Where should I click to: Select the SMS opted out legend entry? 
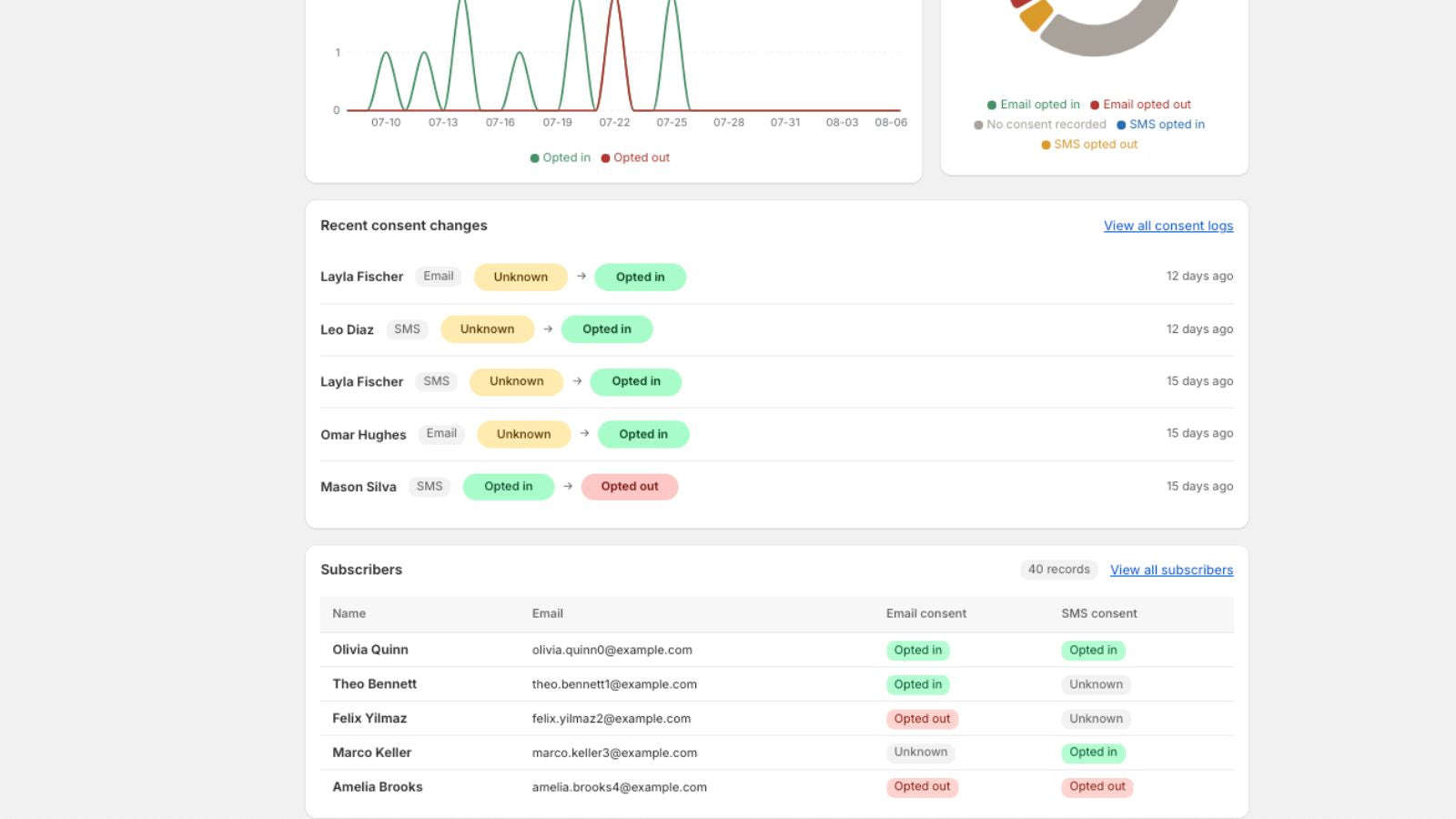point(1089,145)
